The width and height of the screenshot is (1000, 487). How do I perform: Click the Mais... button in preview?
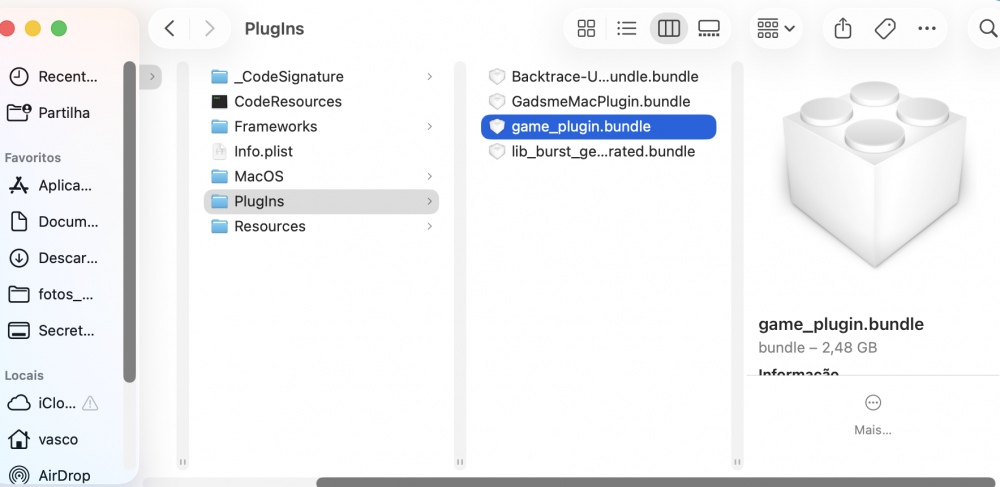click(x=872, y=415)
